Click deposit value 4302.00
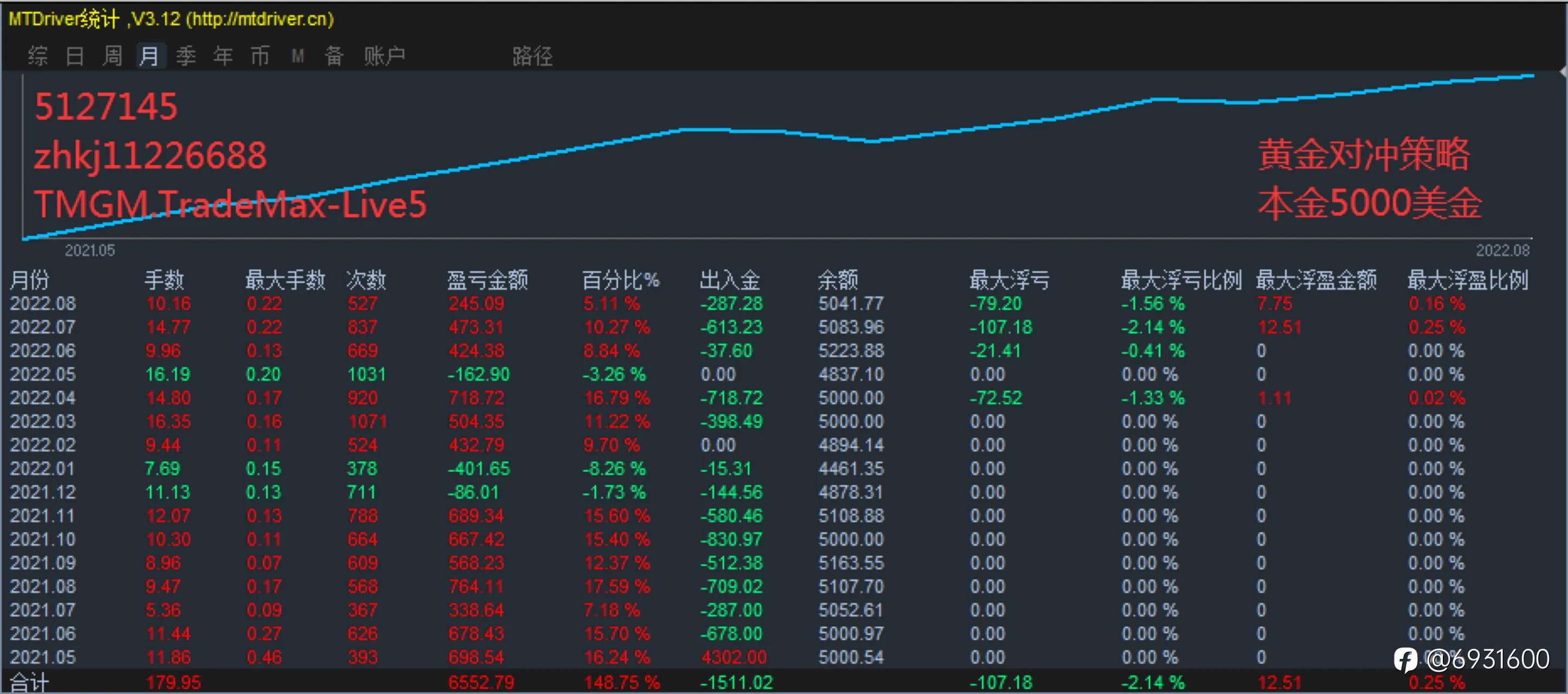1568x694 pixels. click(x=734, y=657)
